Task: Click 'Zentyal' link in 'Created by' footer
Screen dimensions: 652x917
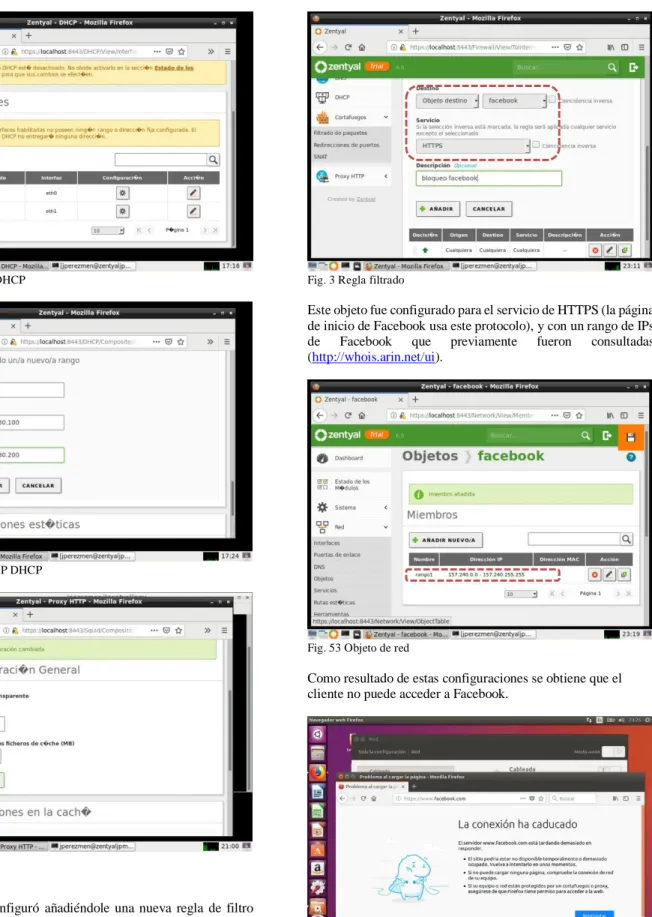Action: click(x=366, y=199)
